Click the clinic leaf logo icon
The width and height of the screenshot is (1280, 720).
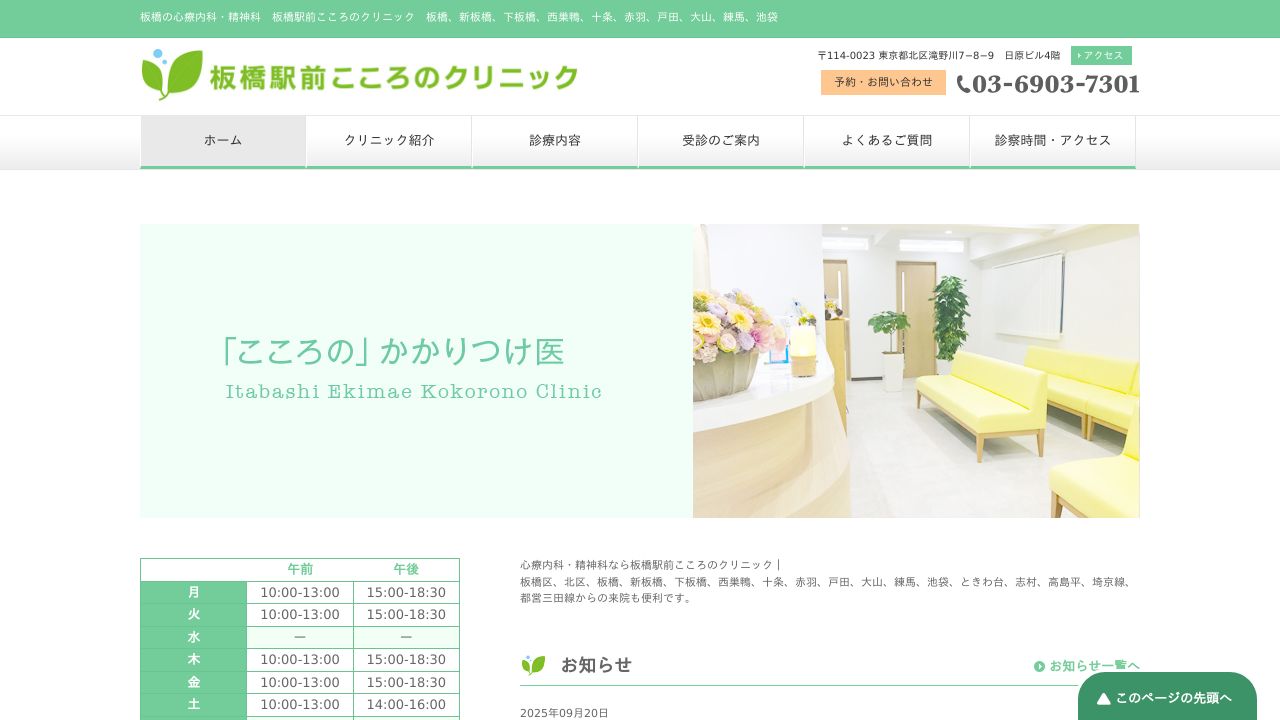click(x=166, y=75)
